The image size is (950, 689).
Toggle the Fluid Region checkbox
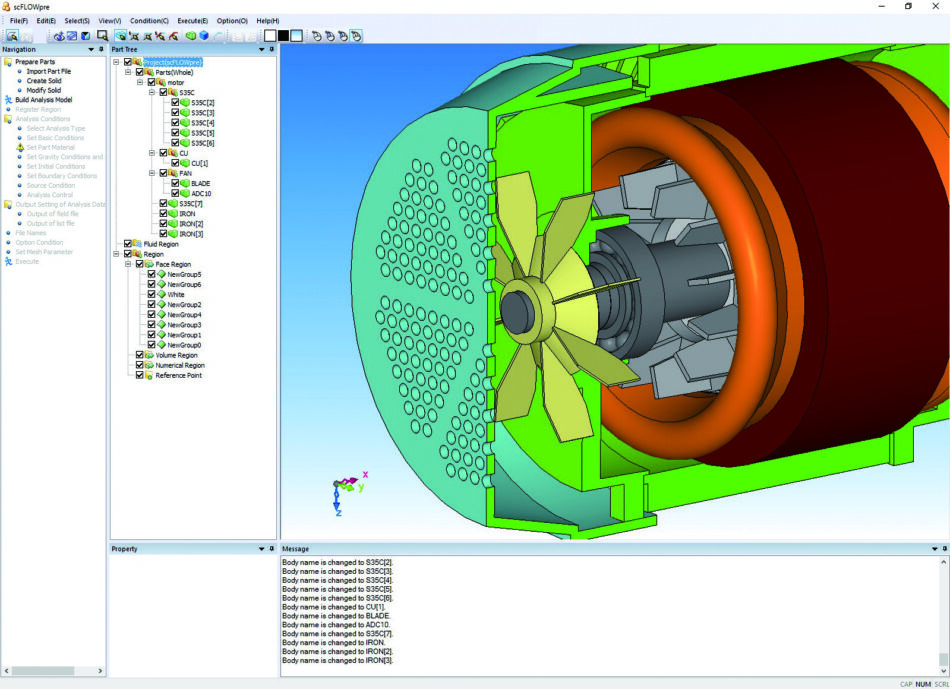[128, 244]
